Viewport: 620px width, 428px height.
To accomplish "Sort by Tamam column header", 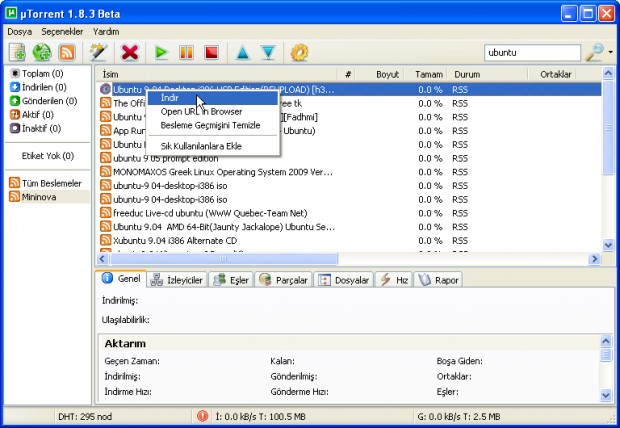I will pos(425,74).
